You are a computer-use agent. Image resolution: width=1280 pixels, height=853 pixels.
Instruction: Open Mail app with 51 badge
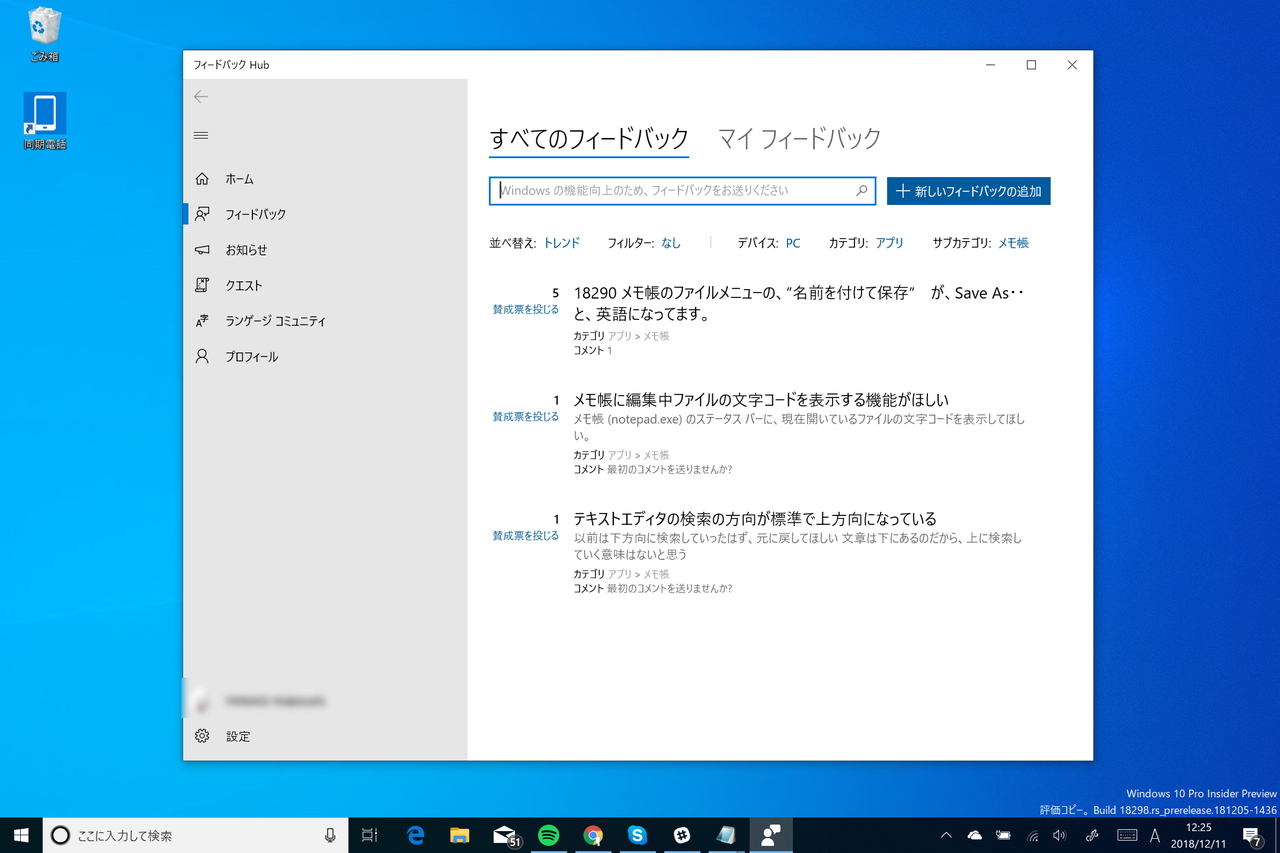point(505,835)
